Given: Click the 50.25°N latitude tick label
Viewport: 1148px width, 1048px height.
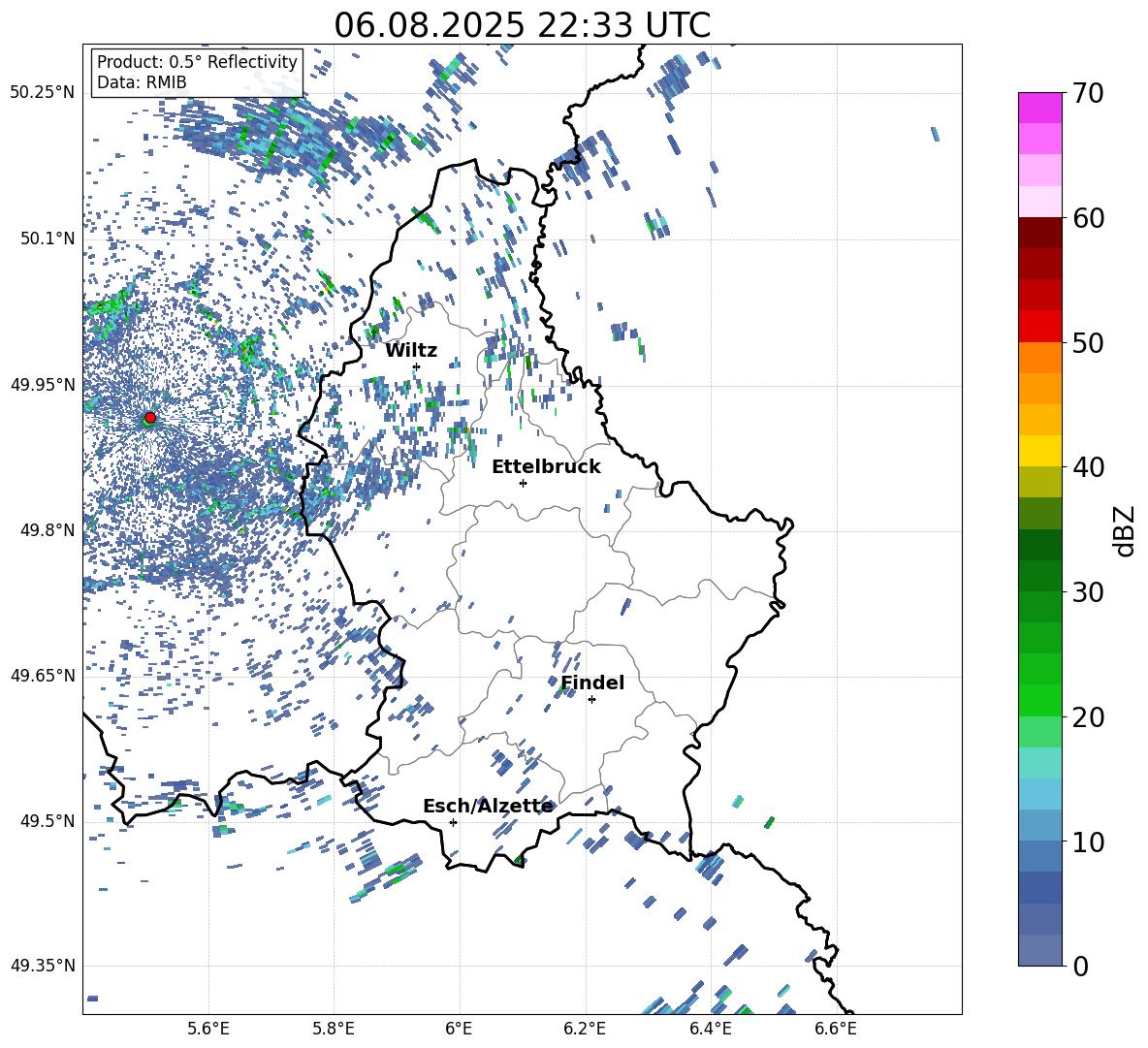Looking at the screenshot, I should 43,93.
